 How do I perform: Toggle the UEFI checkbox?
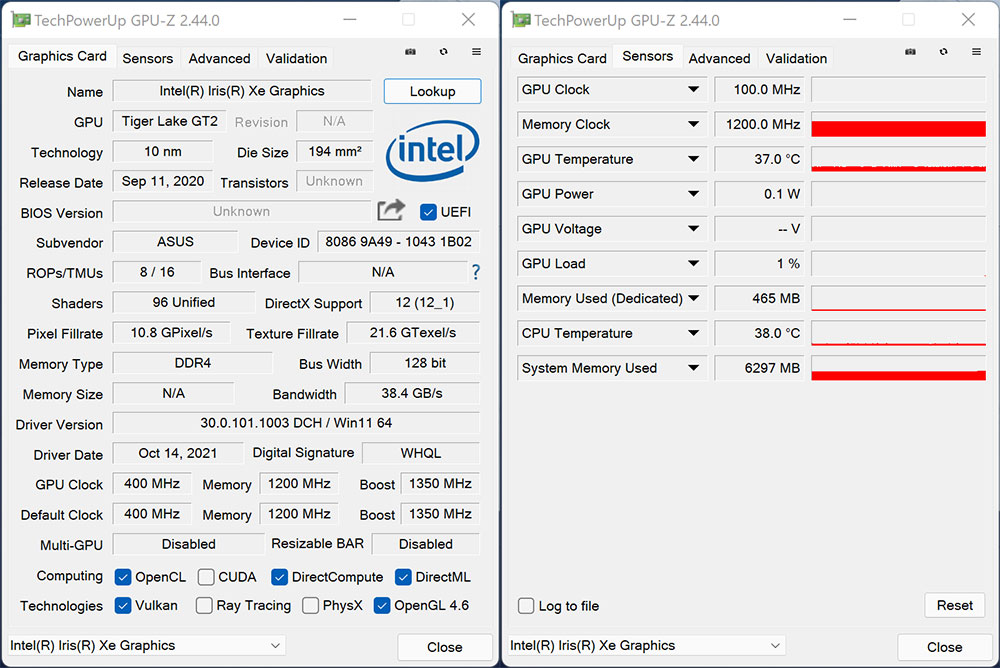coord(429,212)
